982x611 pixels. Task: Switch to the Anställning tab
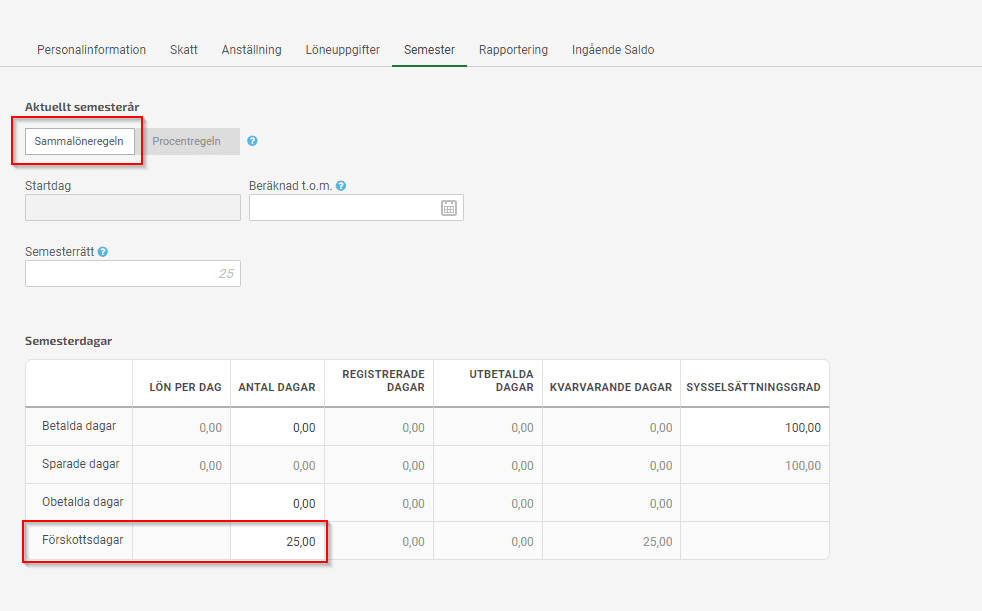tap(251, 49)
